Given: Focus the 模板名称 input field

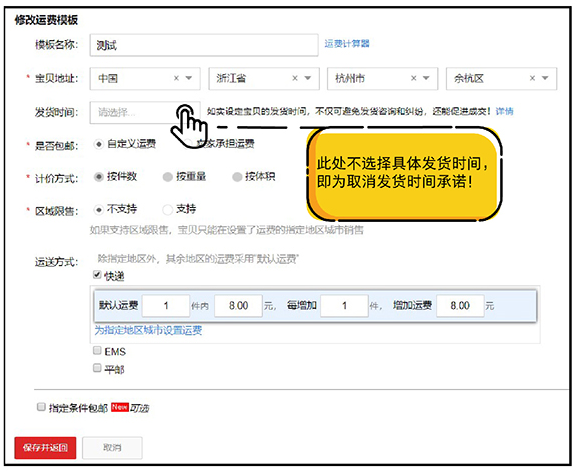Looking at the screenshot, I should [x=204, y=45].
